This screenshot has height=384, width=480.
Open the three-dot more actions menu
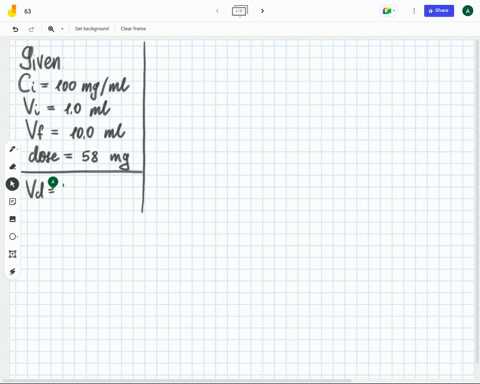coord(414,11)
